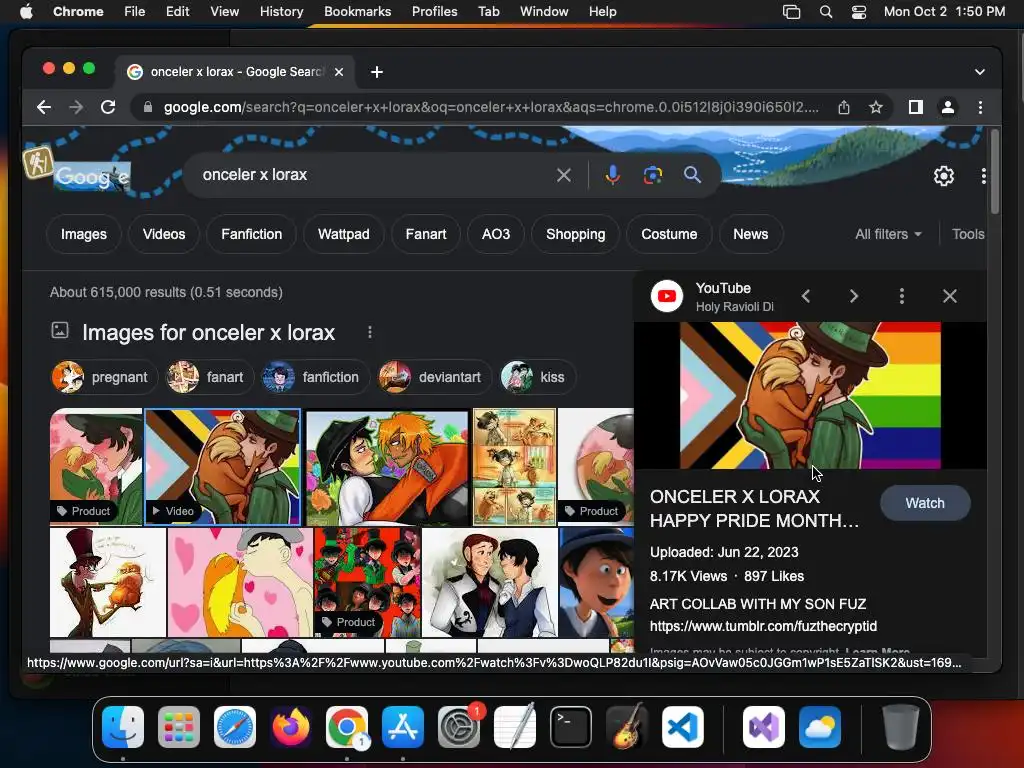The height and width of the screenshot is (768, 1024).
Task: Filter results by Images
Action: tap(84, 234)
